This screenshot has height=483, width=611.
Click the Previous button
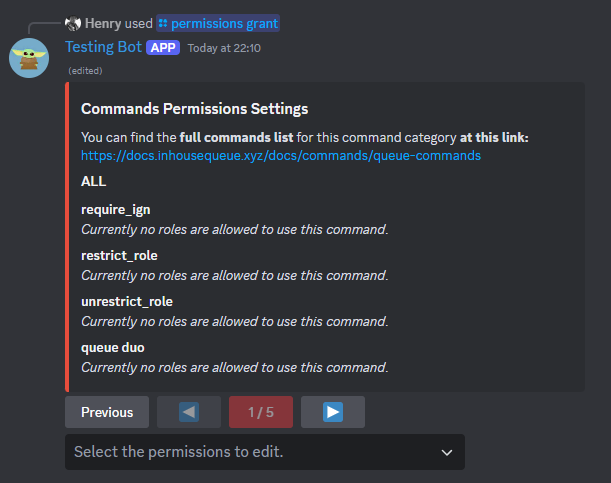(107, 412)
